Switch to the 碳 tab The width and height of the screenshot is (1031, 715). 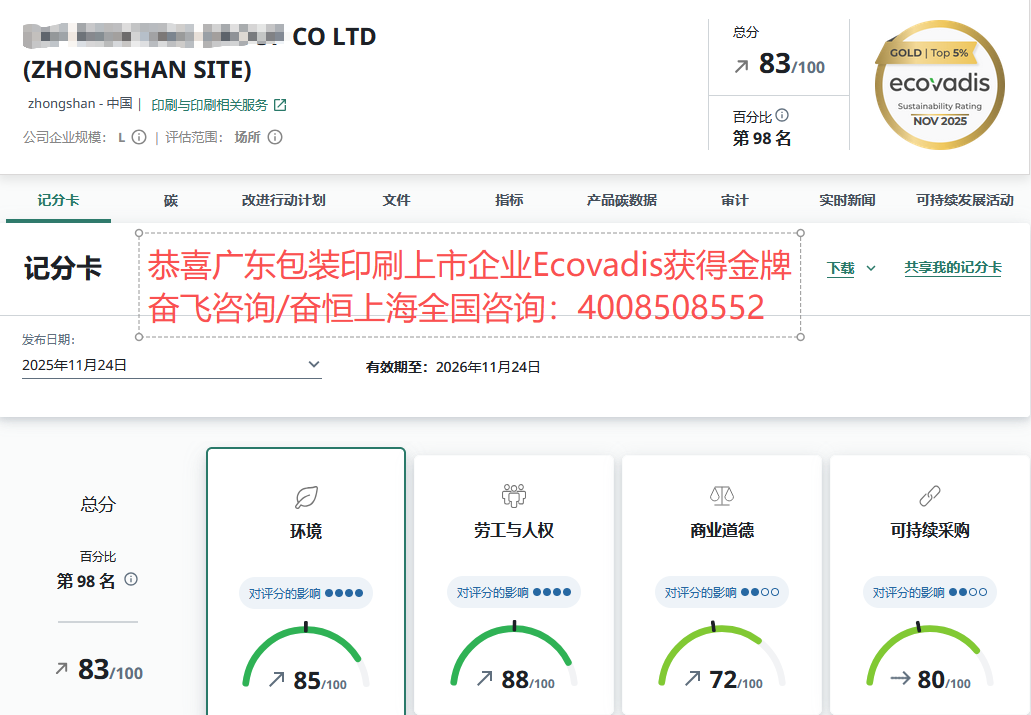(171, 200)
